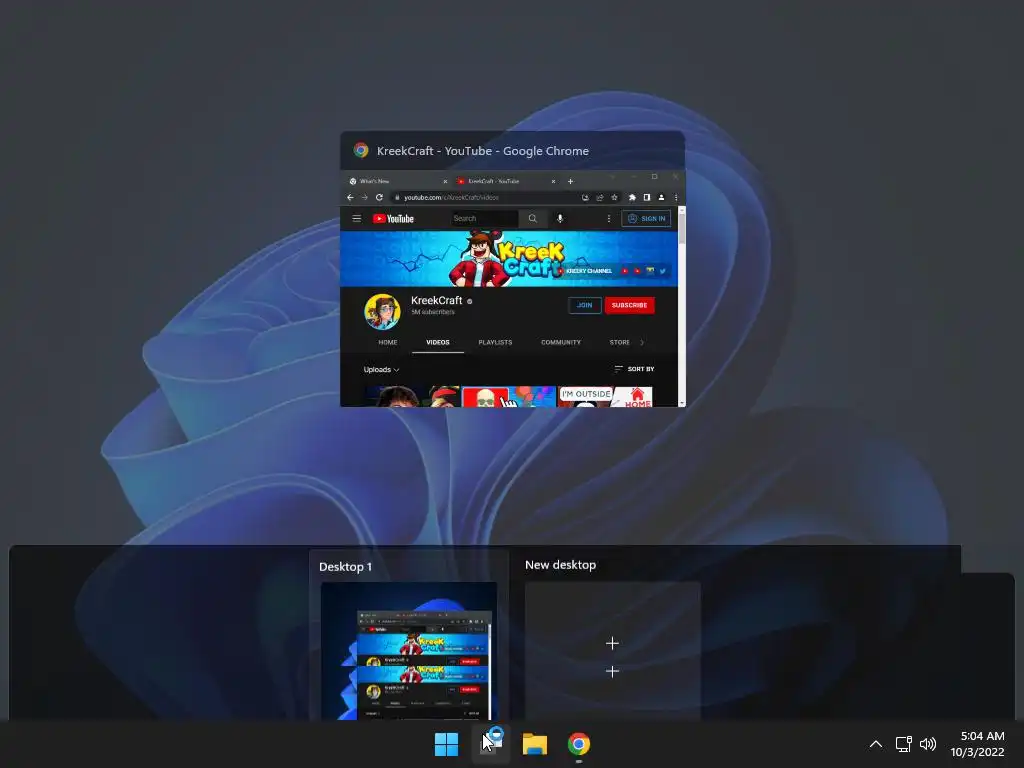Viewport: 1024px width, 768px height.
Task: Open network status in system tray
Action: (903, 744)
